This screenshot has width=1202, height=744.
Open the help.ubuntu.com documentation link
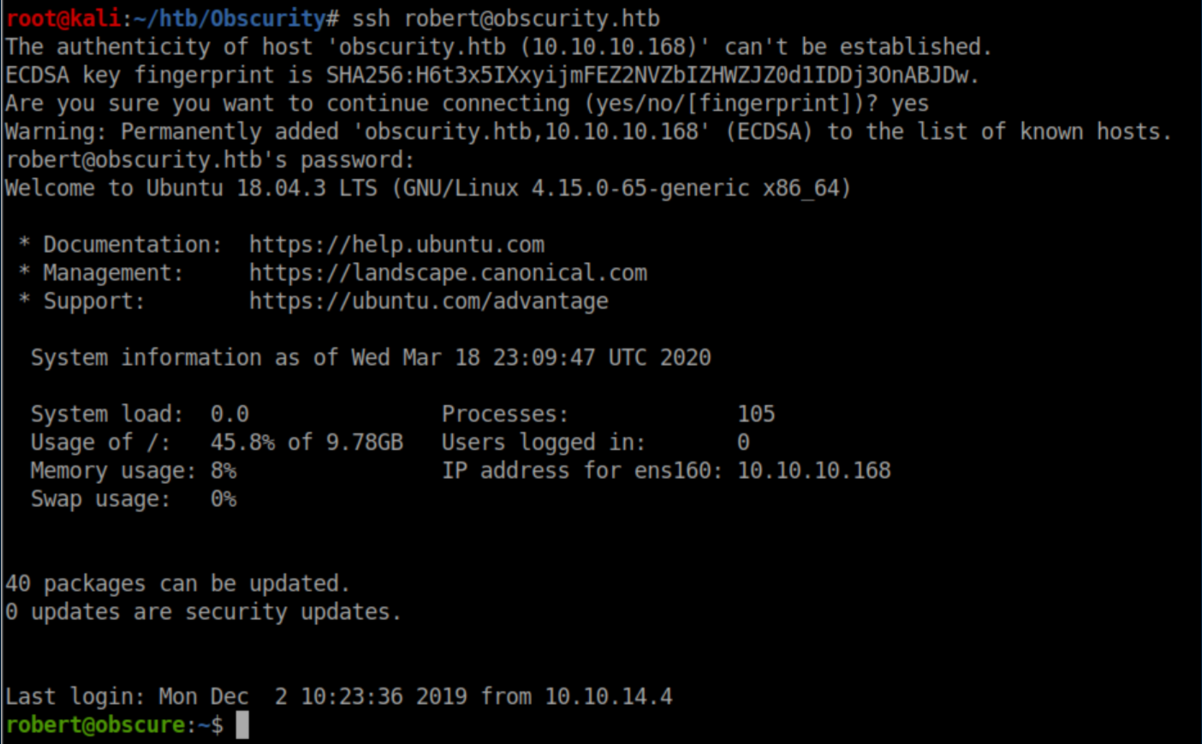pos(396,245)
